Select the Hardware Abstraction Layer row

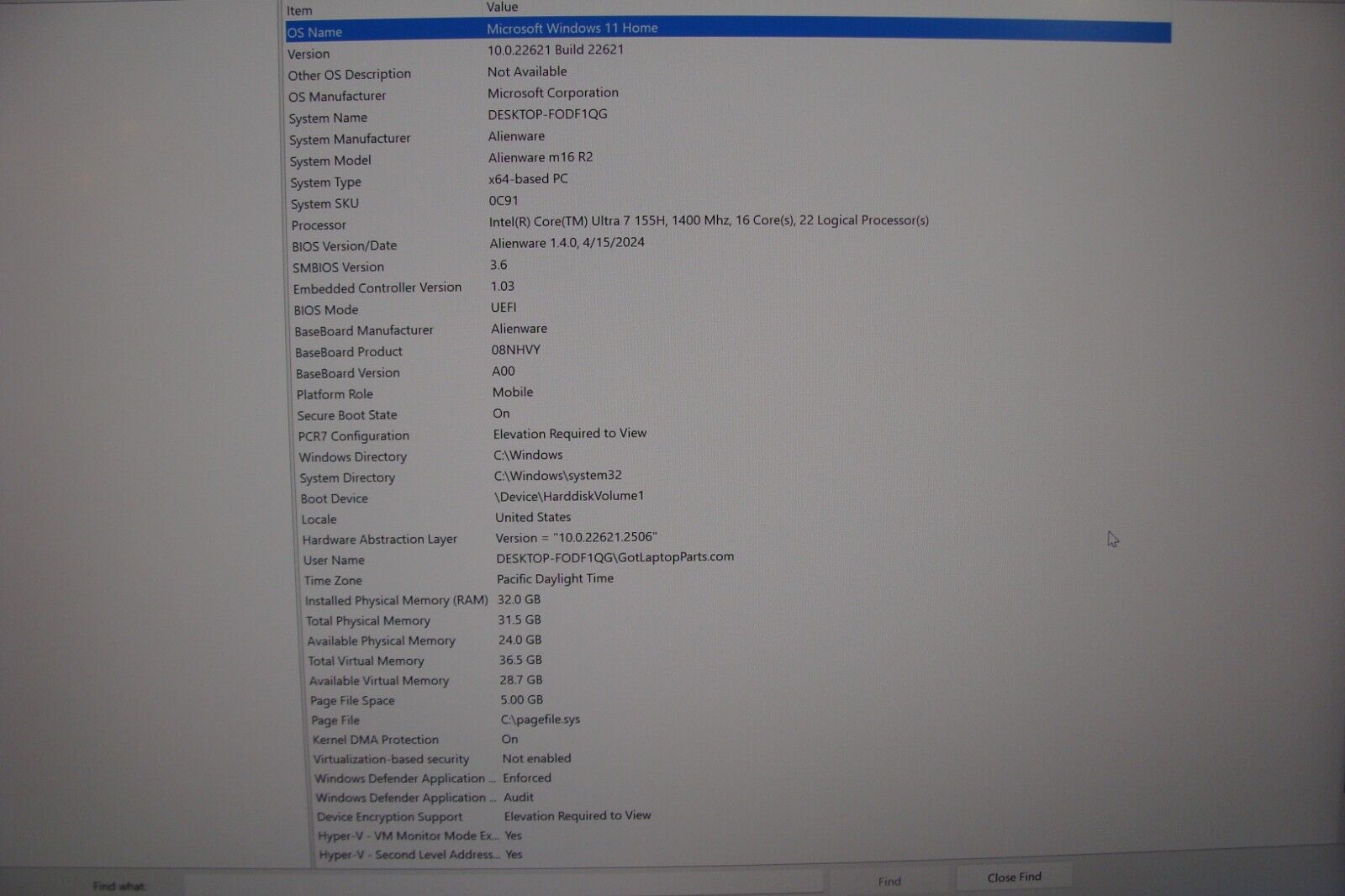(x=728, y=539)
